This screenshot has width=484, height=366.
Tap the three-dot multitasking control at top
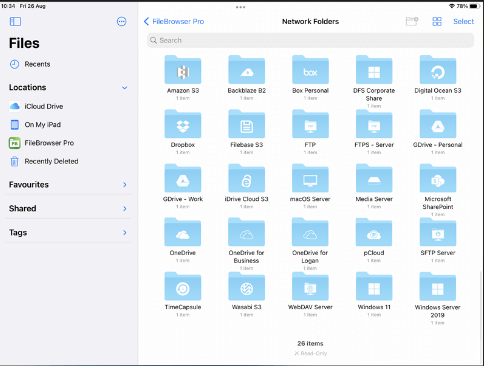coord(240,7)
